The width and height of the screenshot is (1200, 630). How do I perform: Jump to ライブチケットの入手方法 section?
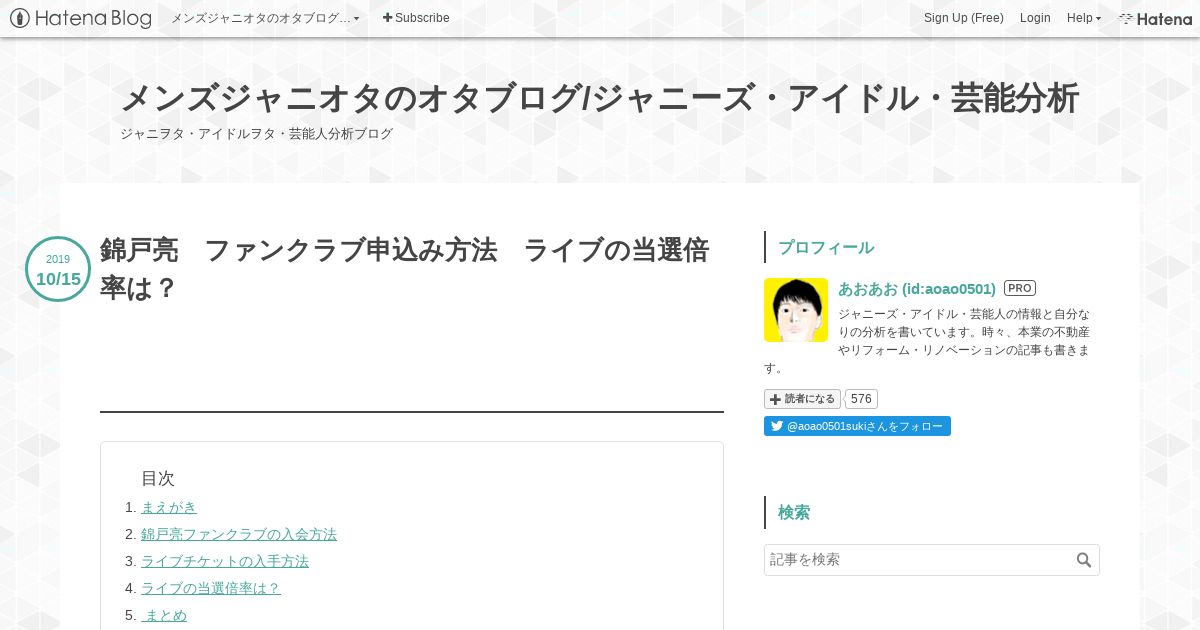pos(225,561)
